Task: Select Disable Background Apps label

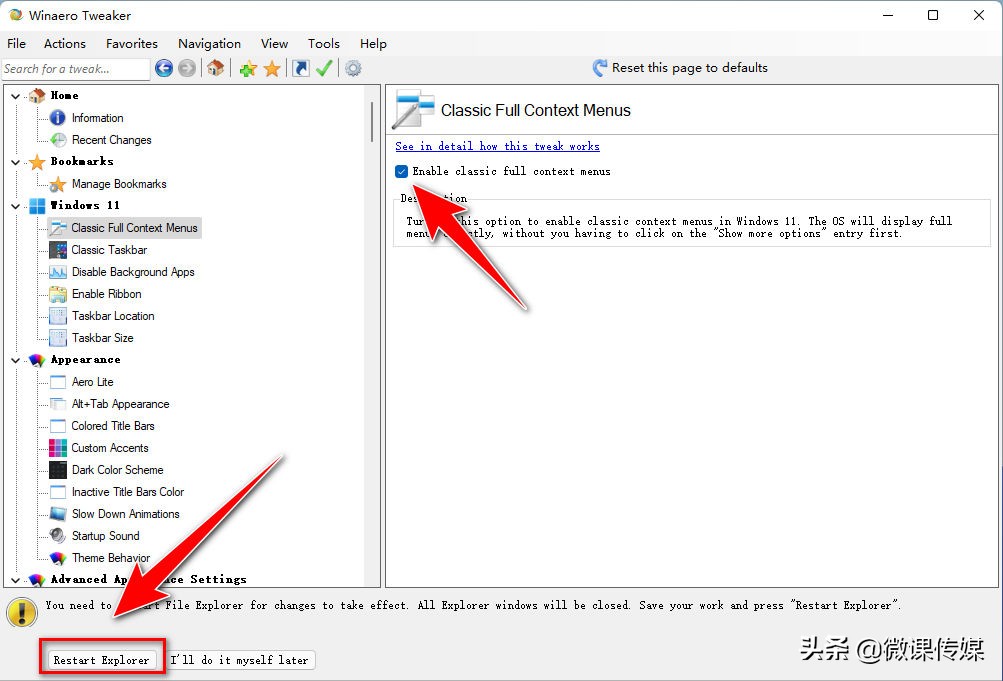Action: point(133,272)
